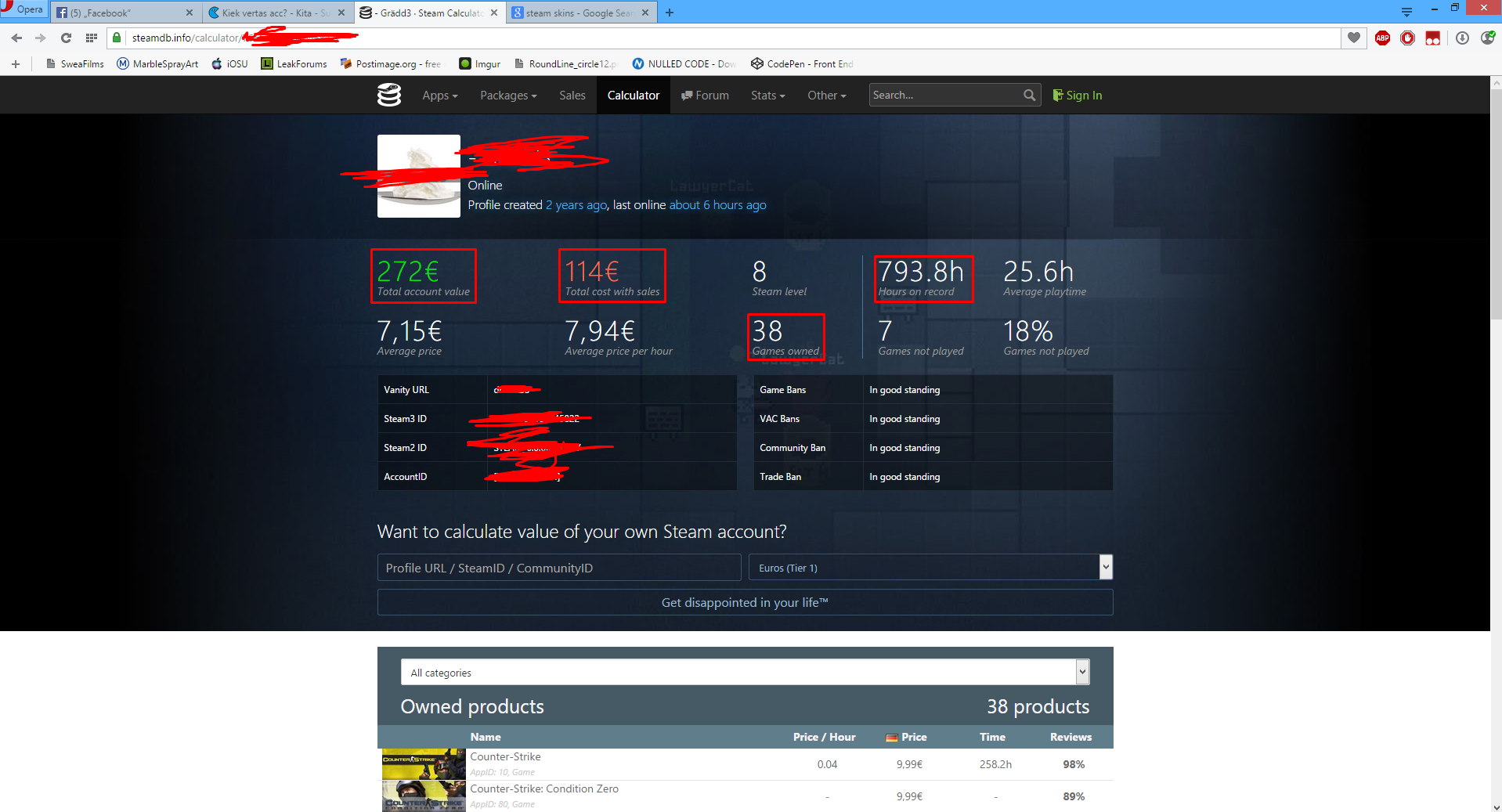Switch to the Facebook tab

[x=125, y=13]
